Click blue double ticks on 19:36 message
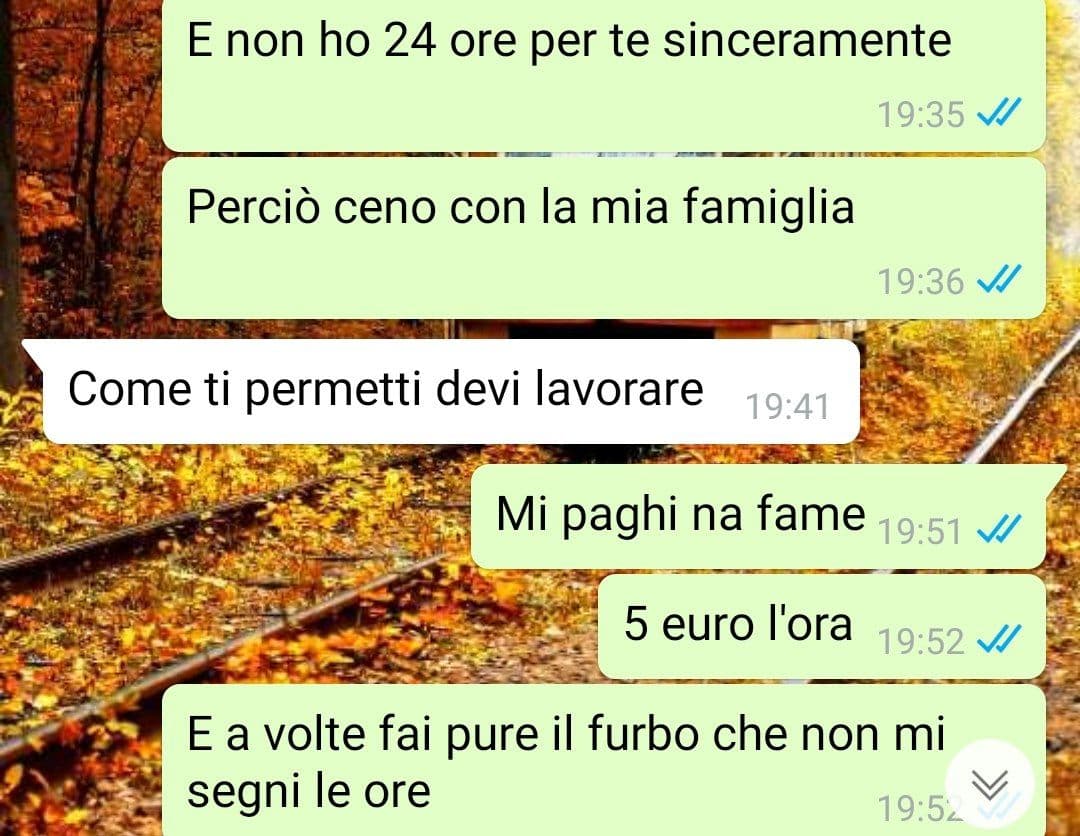The height and width of the screenshot is (836, 1080). [x=999, y=279]
